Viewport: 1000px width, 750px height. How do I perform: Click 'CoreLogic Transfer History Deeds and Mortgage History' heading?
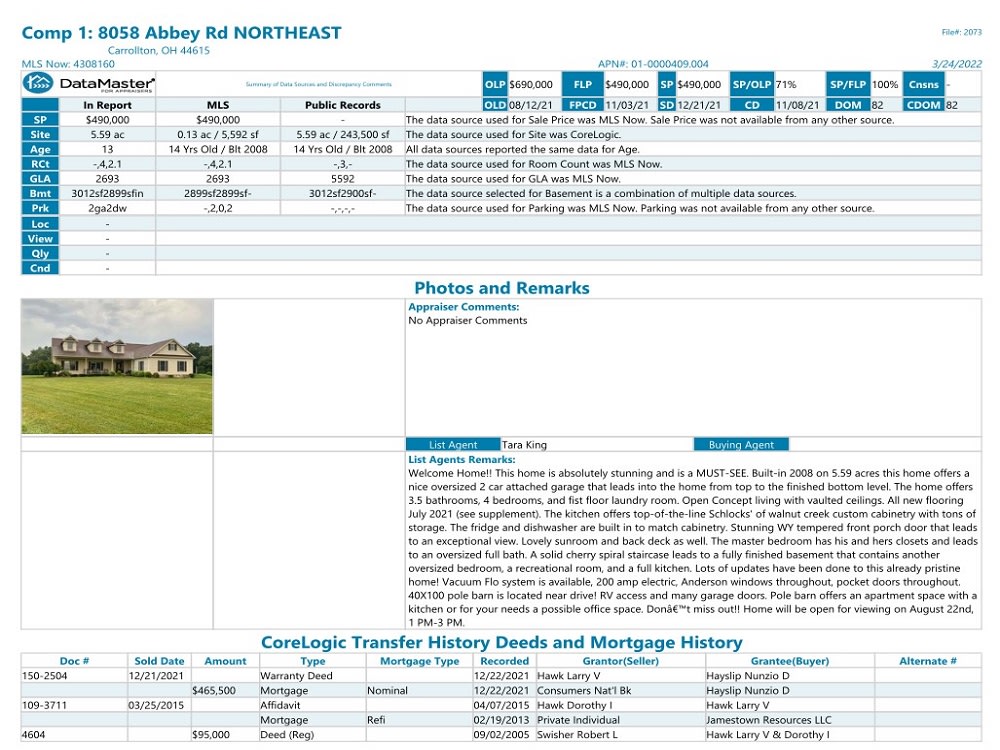pyautogui.click(x=502, y=642)
